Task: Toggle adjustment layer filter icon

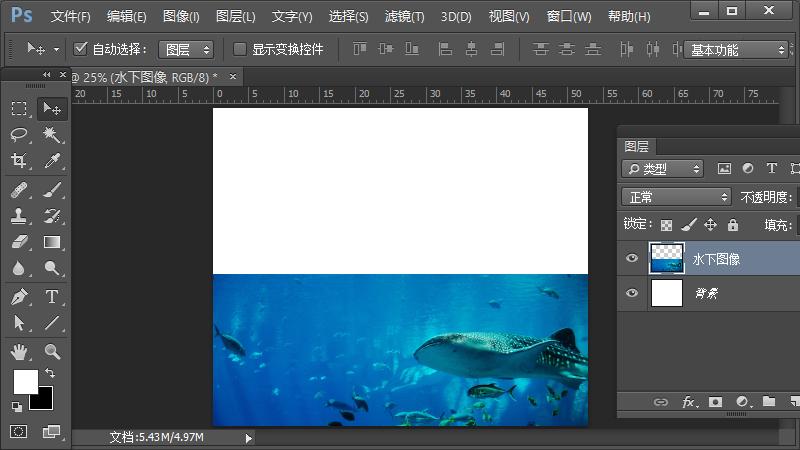Action: (x=748, y=168)
